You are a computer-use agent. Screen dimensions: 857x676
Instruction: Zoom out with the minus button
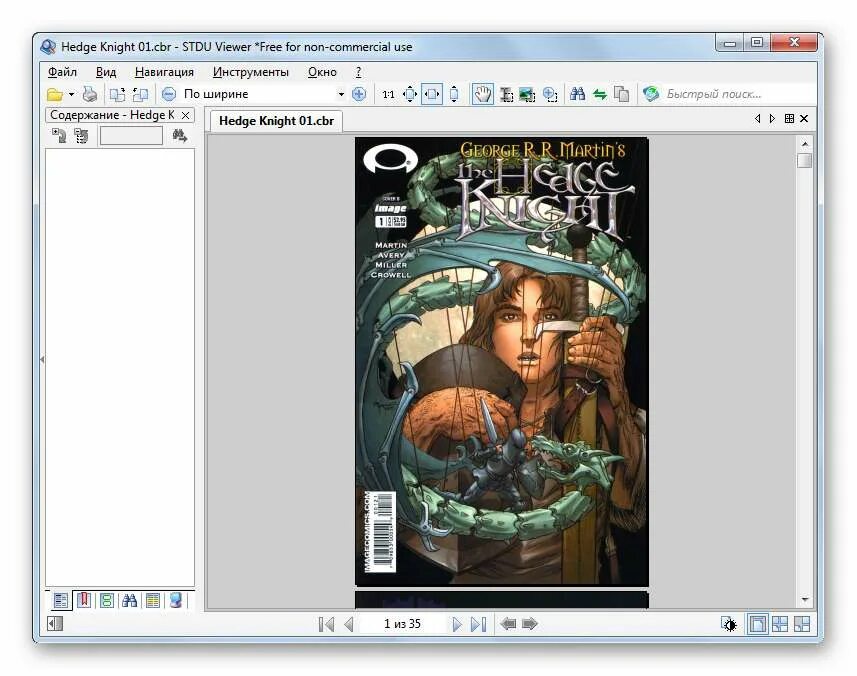click(169, 94)
